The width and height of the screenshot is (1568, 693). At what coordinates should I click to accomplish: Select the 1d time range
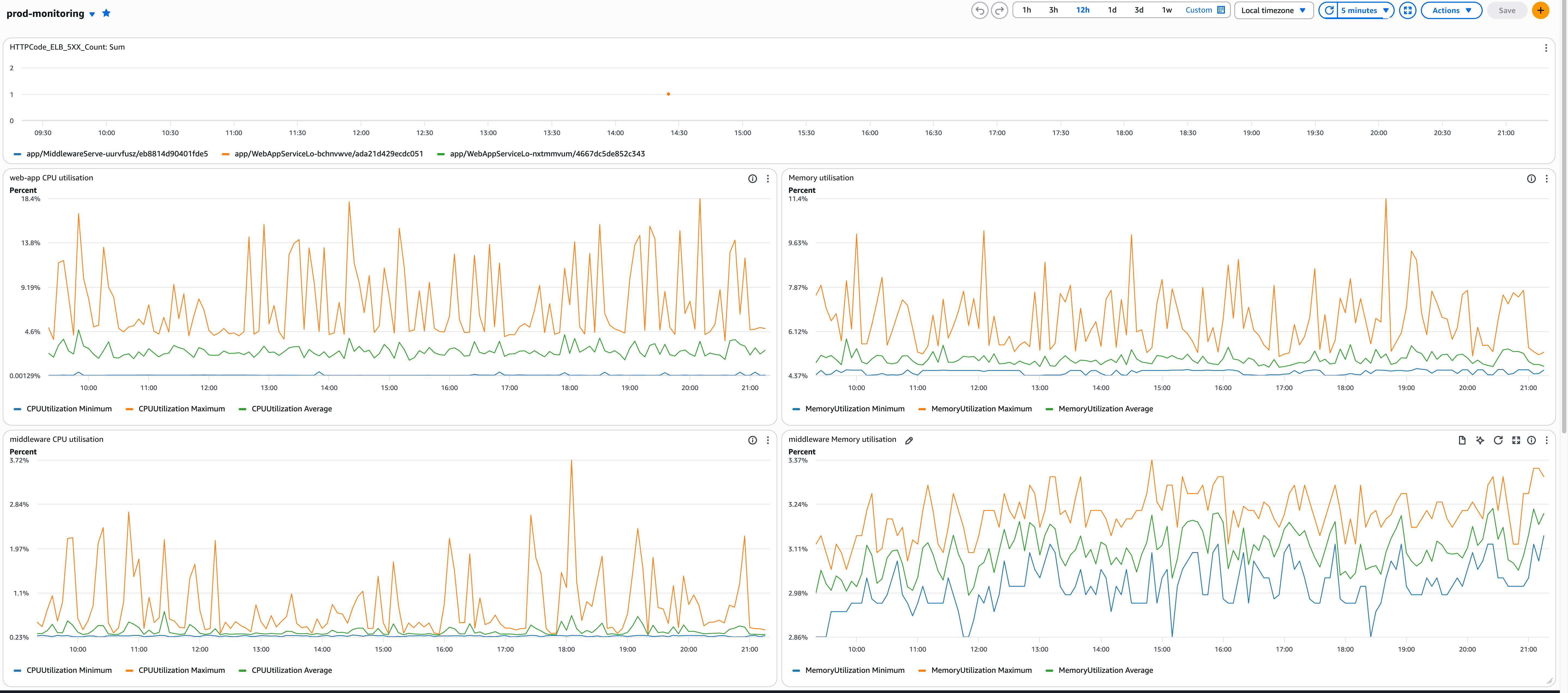(x=1112, y=10)
